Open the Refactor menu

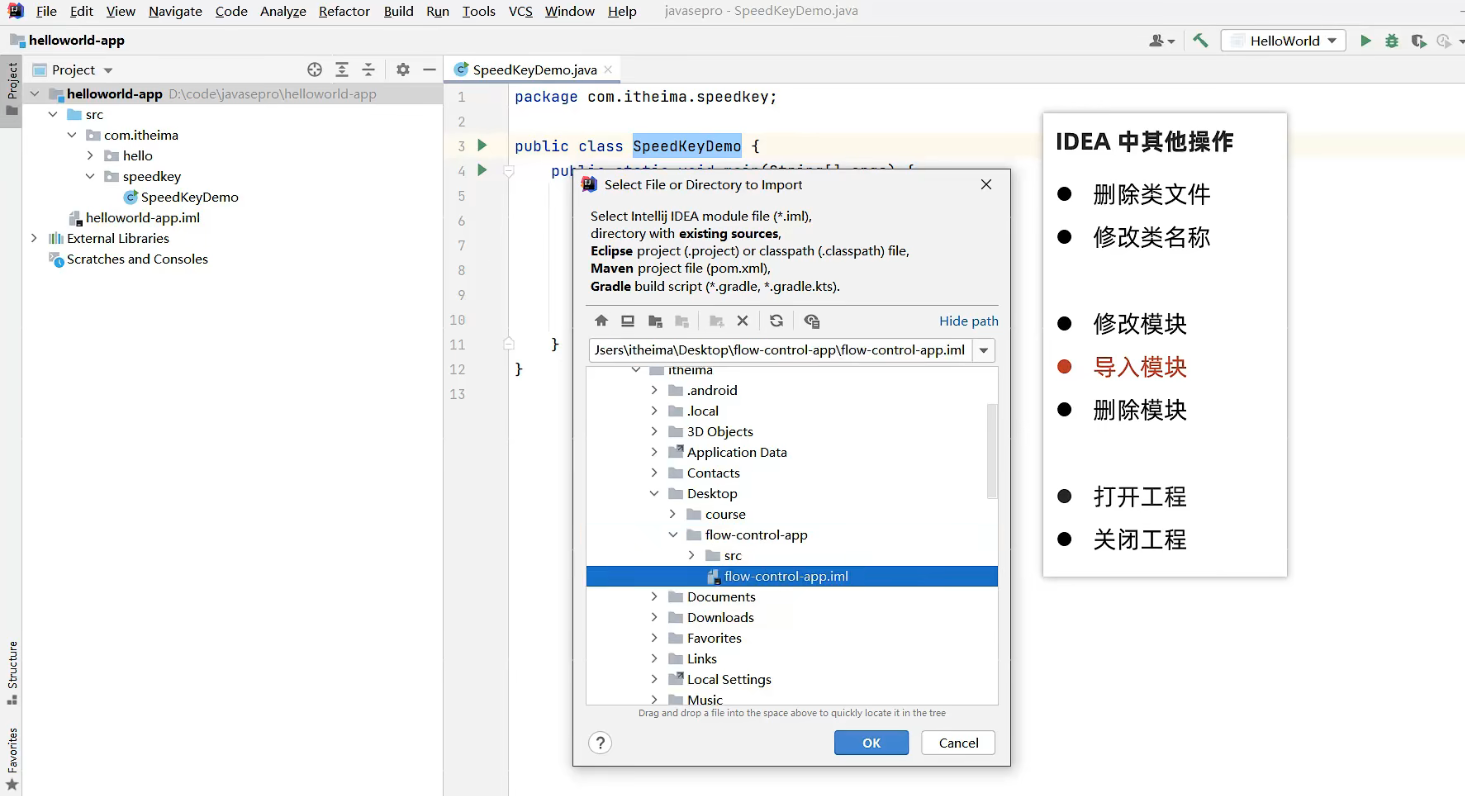tap(344, 11)
